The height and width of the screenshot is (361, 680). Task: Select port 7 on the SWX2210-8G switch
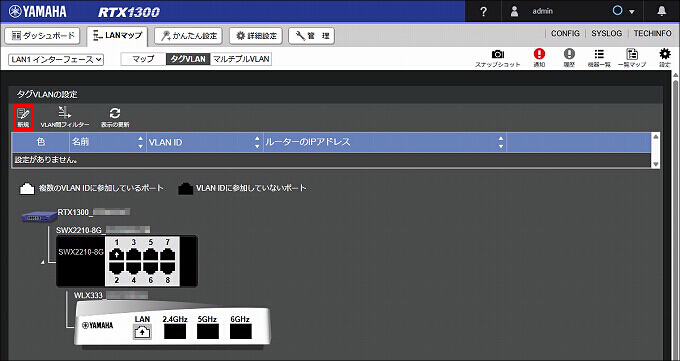click(167, 254)
